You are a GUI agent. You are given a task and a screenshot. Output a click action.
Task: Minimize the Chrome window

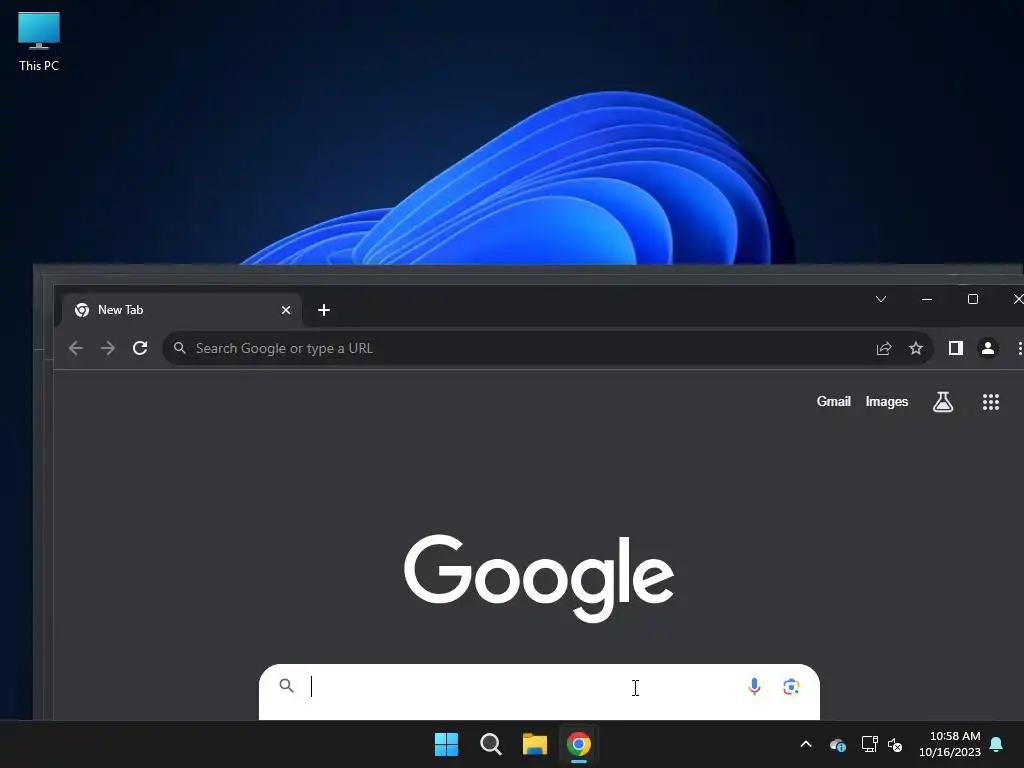927,299
